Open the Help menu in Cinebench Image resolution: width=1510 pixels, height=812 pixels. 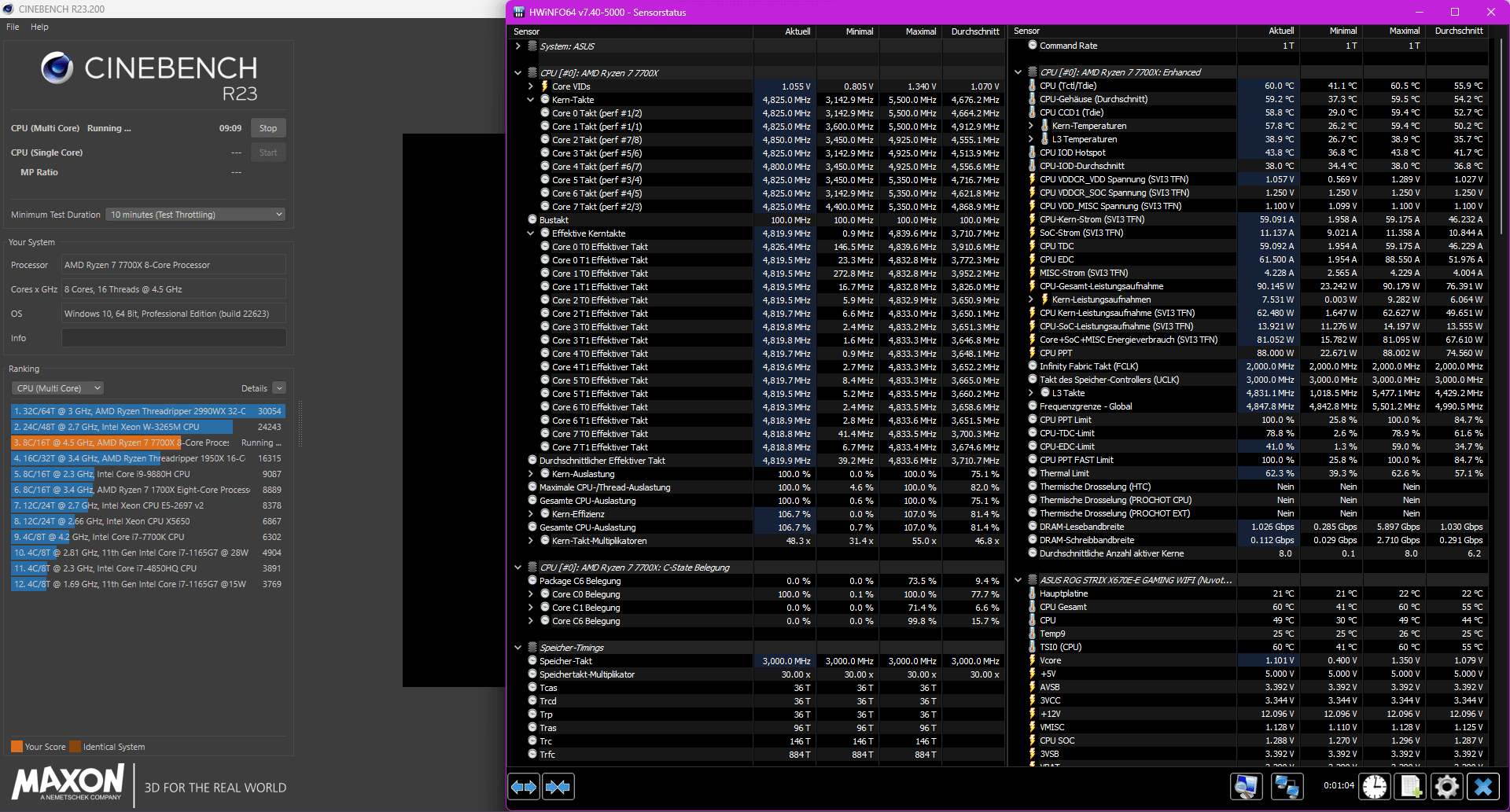(39, 27)
